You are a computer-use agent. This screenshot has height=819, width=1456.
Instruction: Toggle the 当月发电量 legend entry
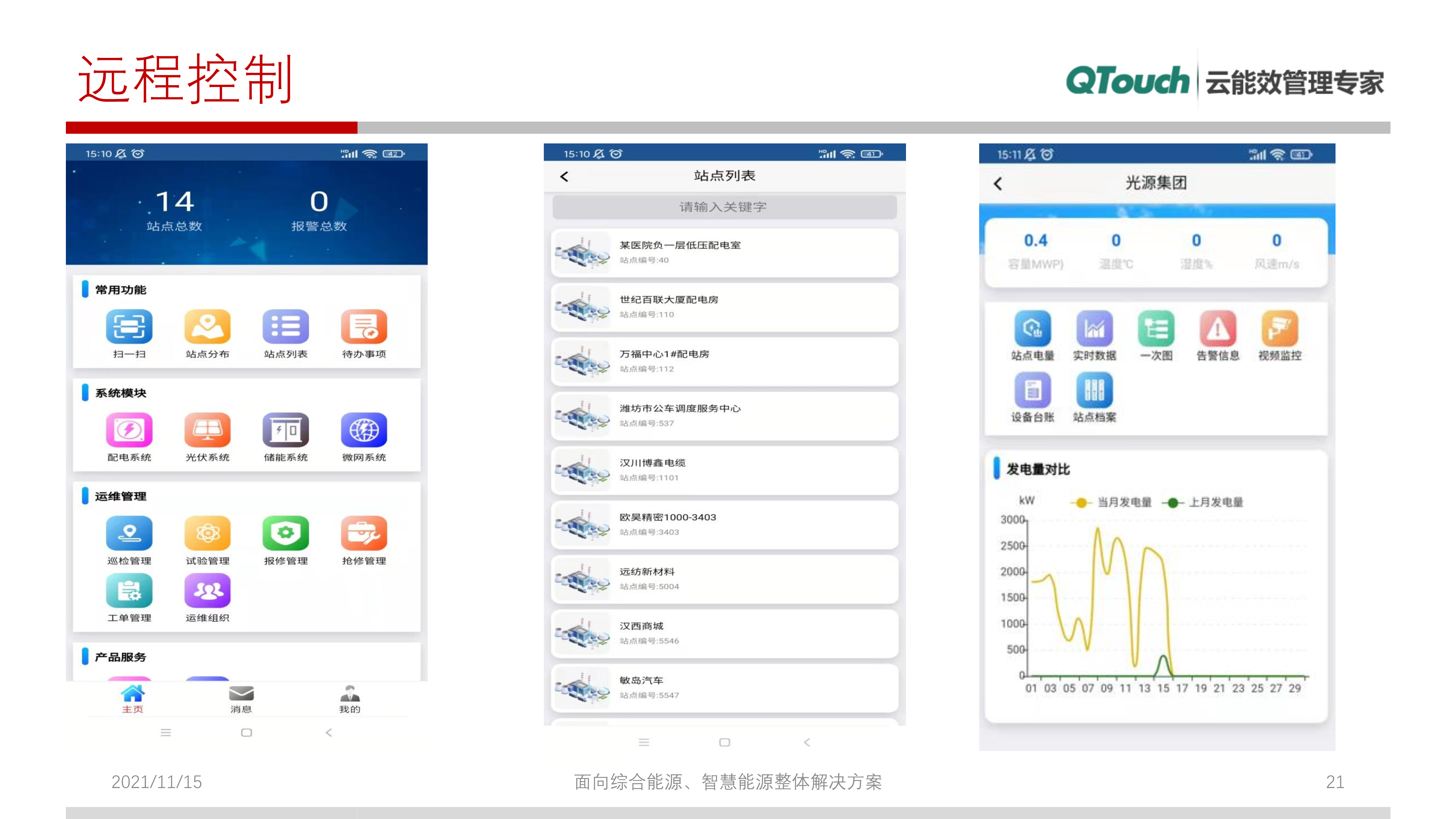point(1113,502)
